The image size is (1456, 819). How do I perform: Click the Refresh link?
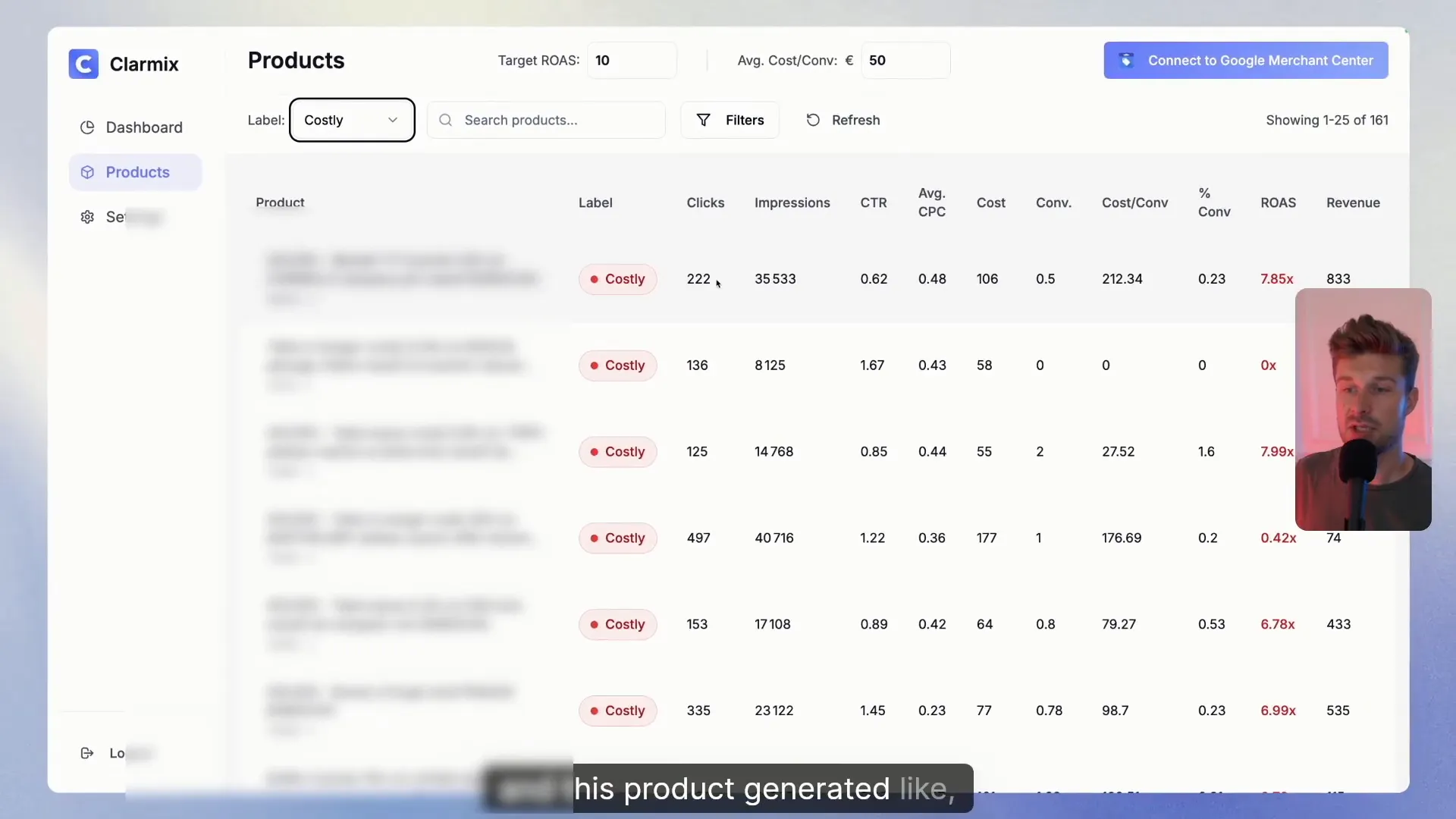coord(855,120)
